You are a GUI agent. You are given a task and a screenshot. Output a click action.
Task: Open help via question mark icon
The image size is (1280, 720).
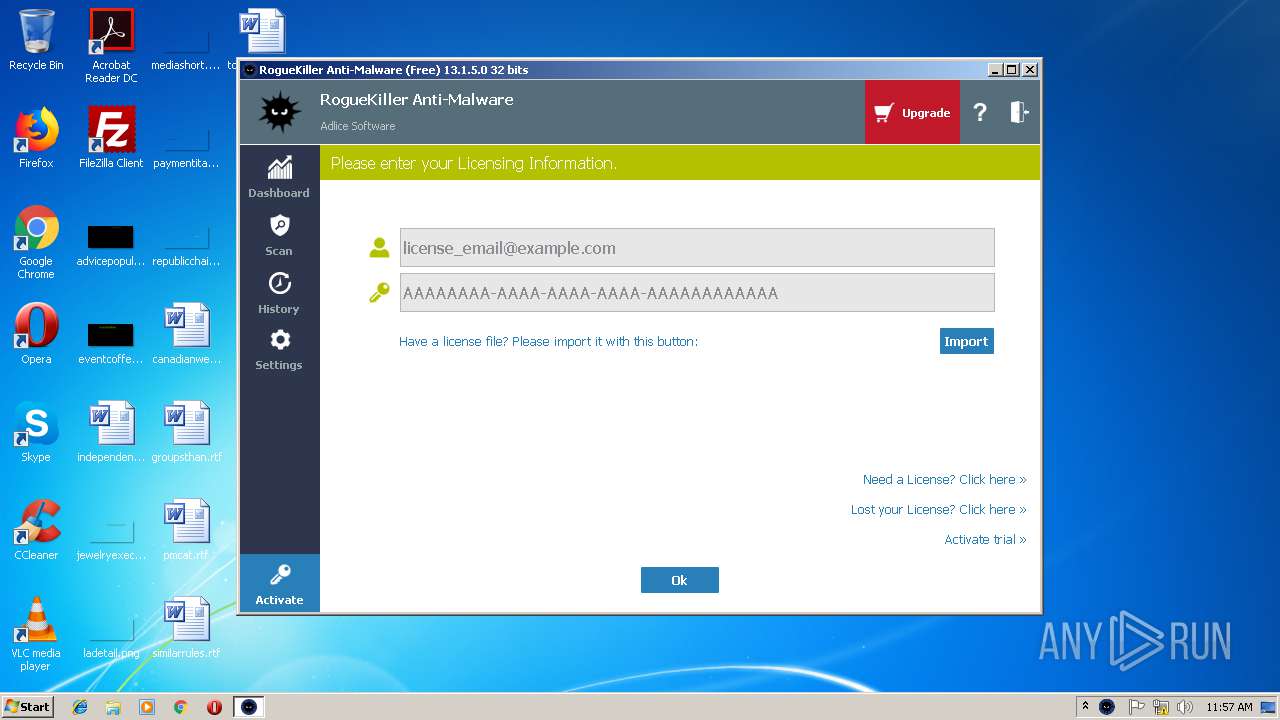pos(980,113)
